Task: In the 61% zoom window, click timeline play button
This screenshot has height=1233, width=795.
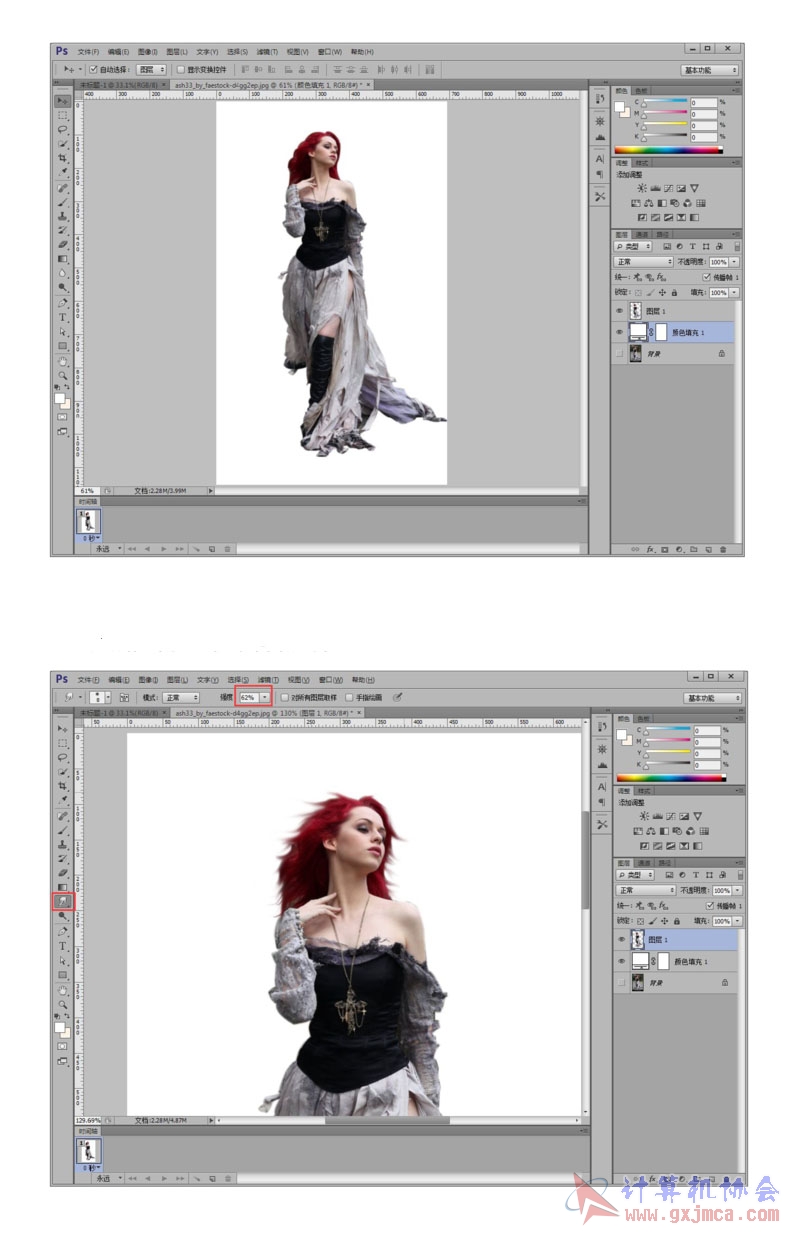Action: (x=164, y=549)
